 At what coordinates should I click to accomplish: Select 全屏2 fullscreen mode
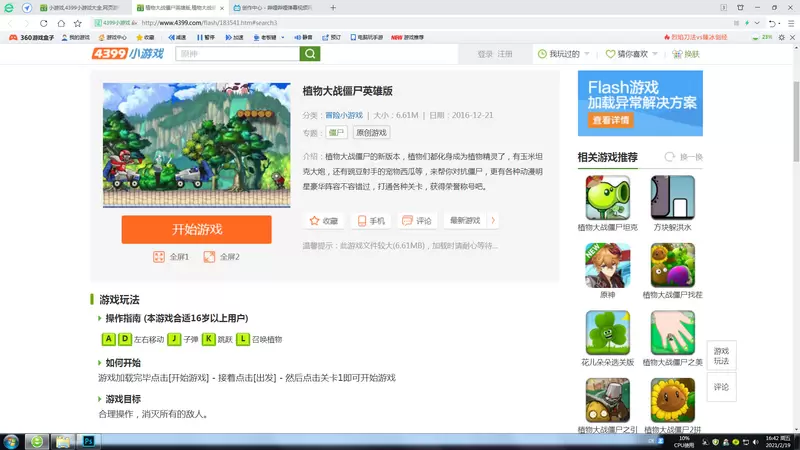click(x=222, y=257)
